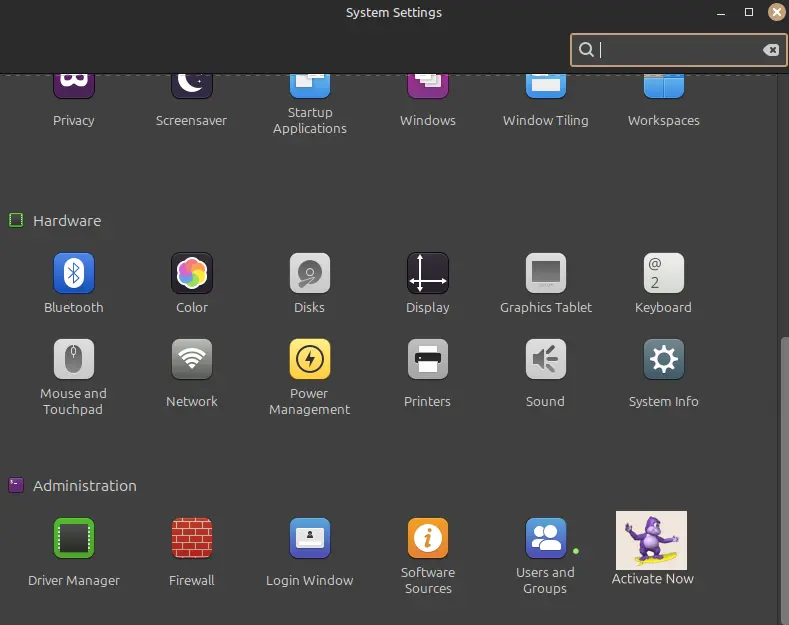Open Display settings

[x=427, y=273]
